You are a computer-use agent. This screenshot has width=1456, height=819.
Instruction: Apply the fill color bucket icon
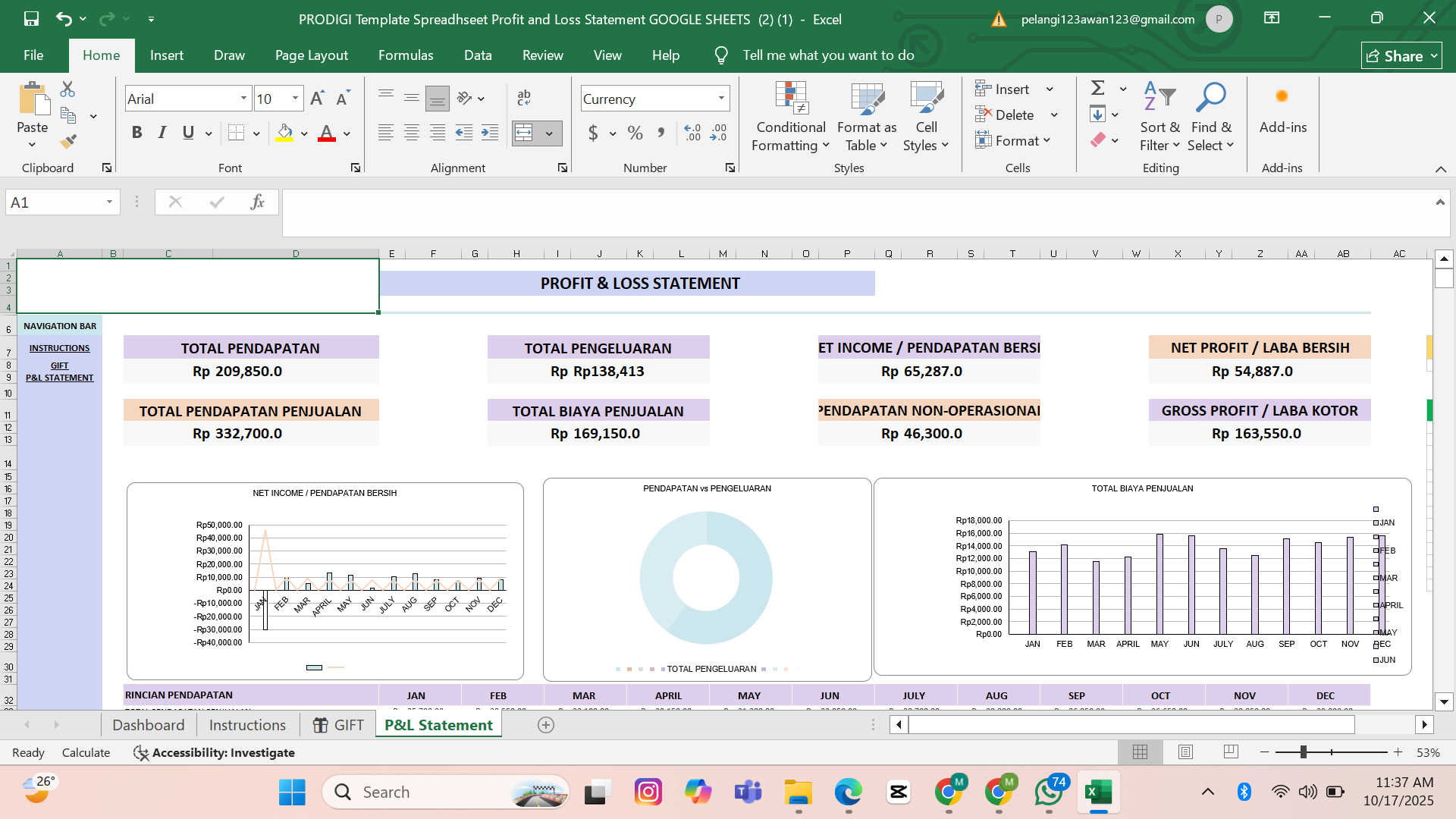click(284, 133)
